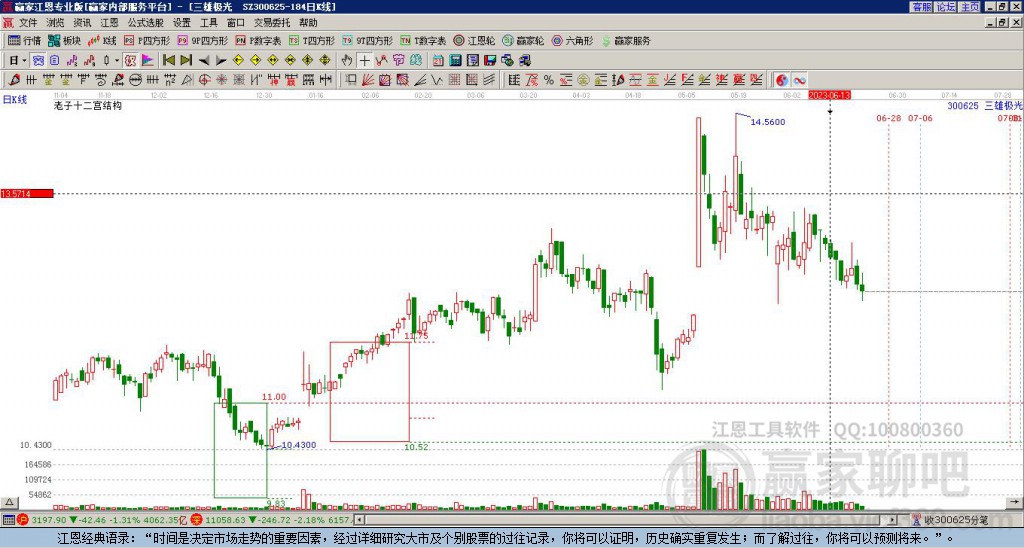Screen dimensions: 1024x548
Task: Click the 行情 toolbar button
Action: (x=24, y=40)
